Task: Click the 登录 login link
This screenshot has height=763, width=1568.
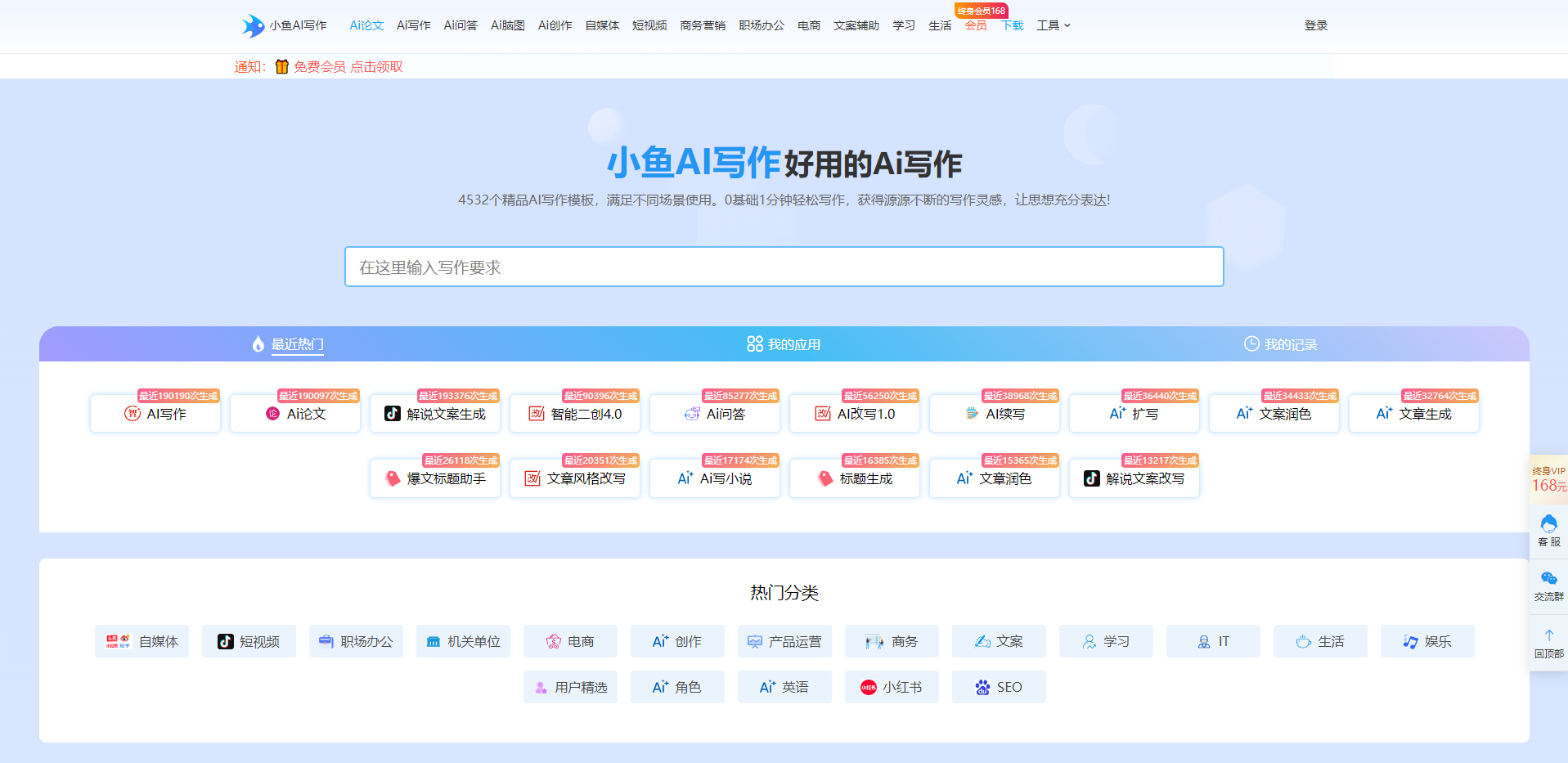Action: (1315, 25)
